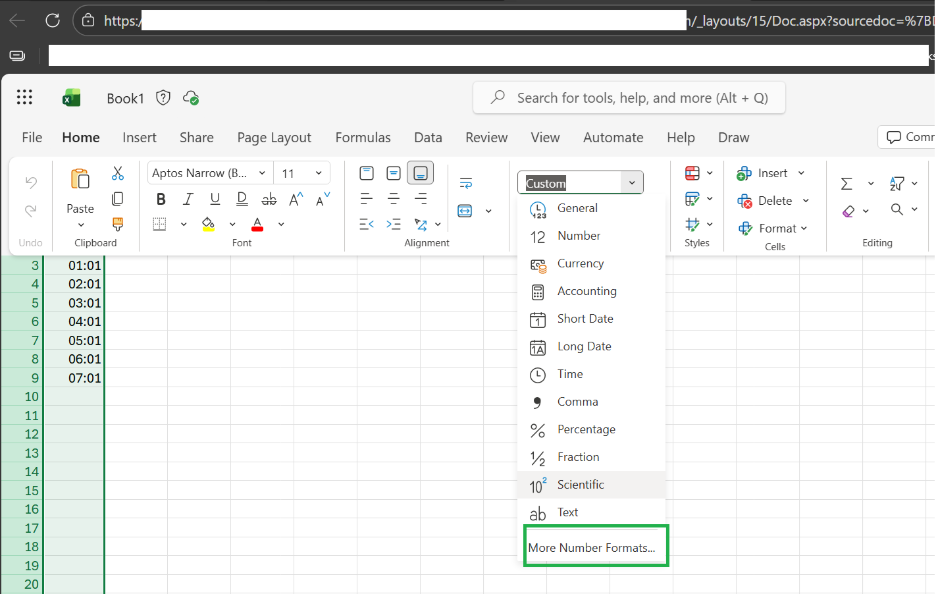Switch to the Formulas tab
Viewport: 936px width, 594px height.
(x=363, y=137)
